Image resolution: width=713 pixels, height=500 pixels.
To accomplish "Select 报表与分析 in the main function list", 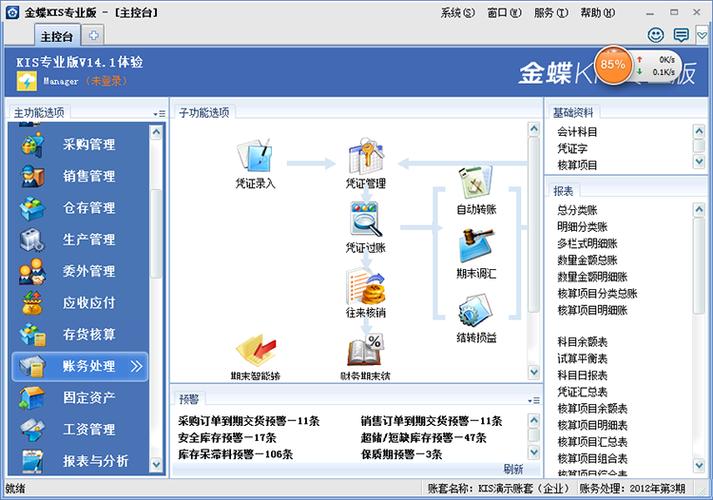I will 80,461.
